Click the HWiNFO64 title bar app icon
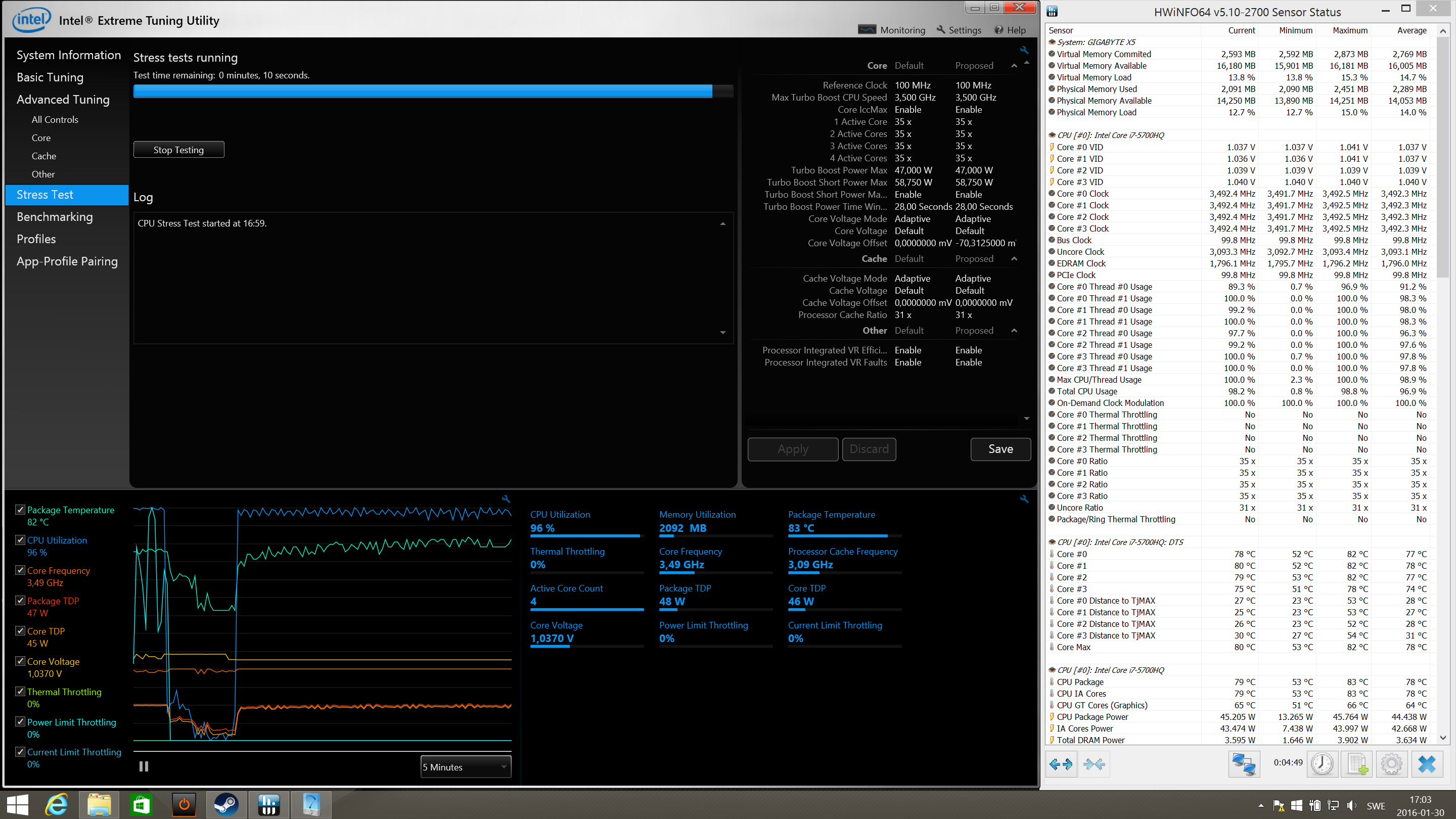1456x819 pixels. coord(1052,11)
